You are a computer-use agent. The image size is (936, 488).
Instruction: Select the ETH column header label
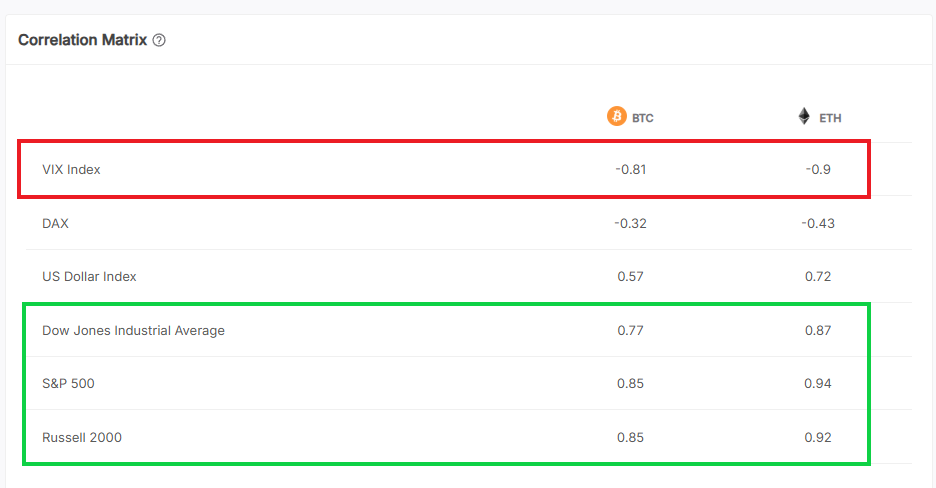(830, 118)
